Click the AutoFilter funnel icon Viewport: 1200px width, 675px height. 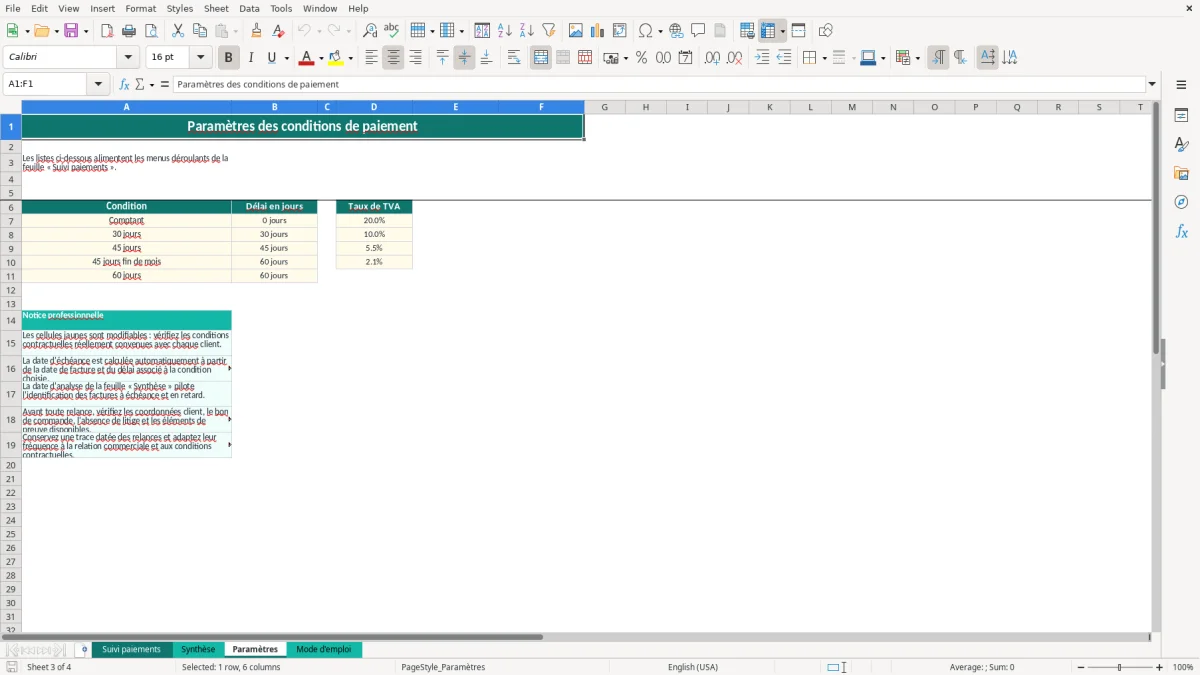[549, 31]
